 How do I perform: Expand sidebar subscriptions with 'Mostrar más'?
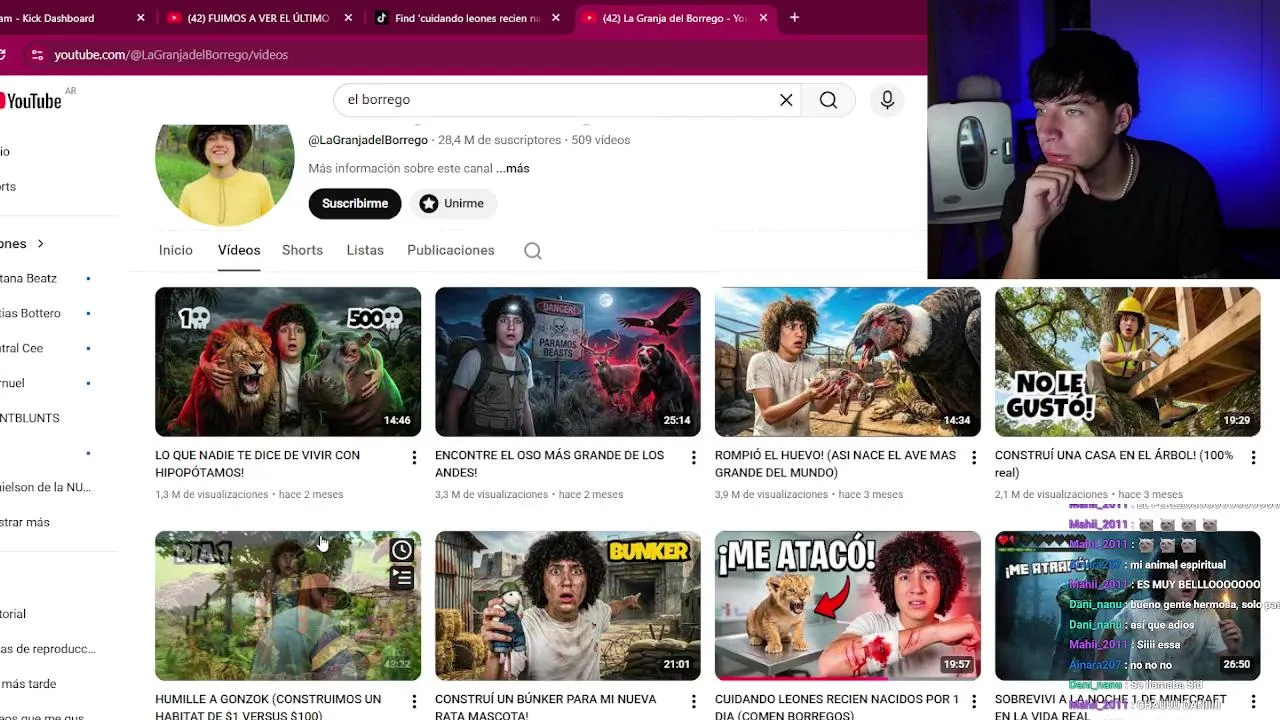25,522
